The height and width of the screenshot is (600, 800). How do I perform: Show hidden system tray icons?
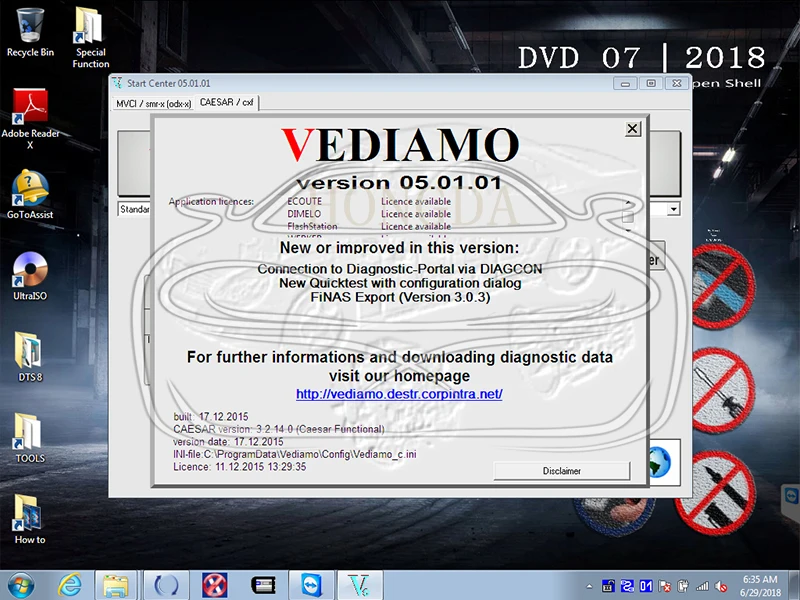[590, 587]
